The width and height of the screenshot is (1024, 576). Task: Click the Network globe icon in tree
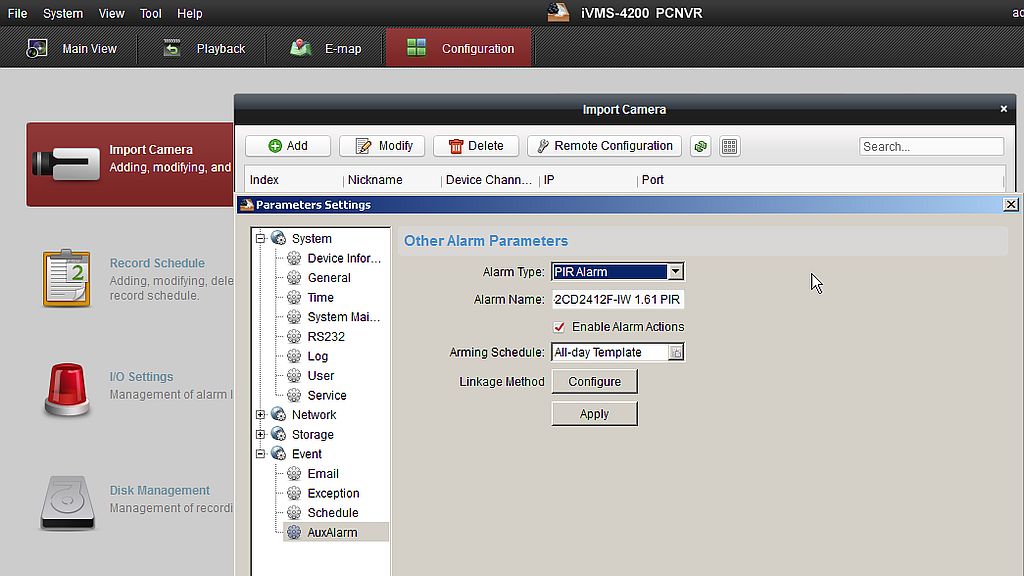click(x=279, y=415)
